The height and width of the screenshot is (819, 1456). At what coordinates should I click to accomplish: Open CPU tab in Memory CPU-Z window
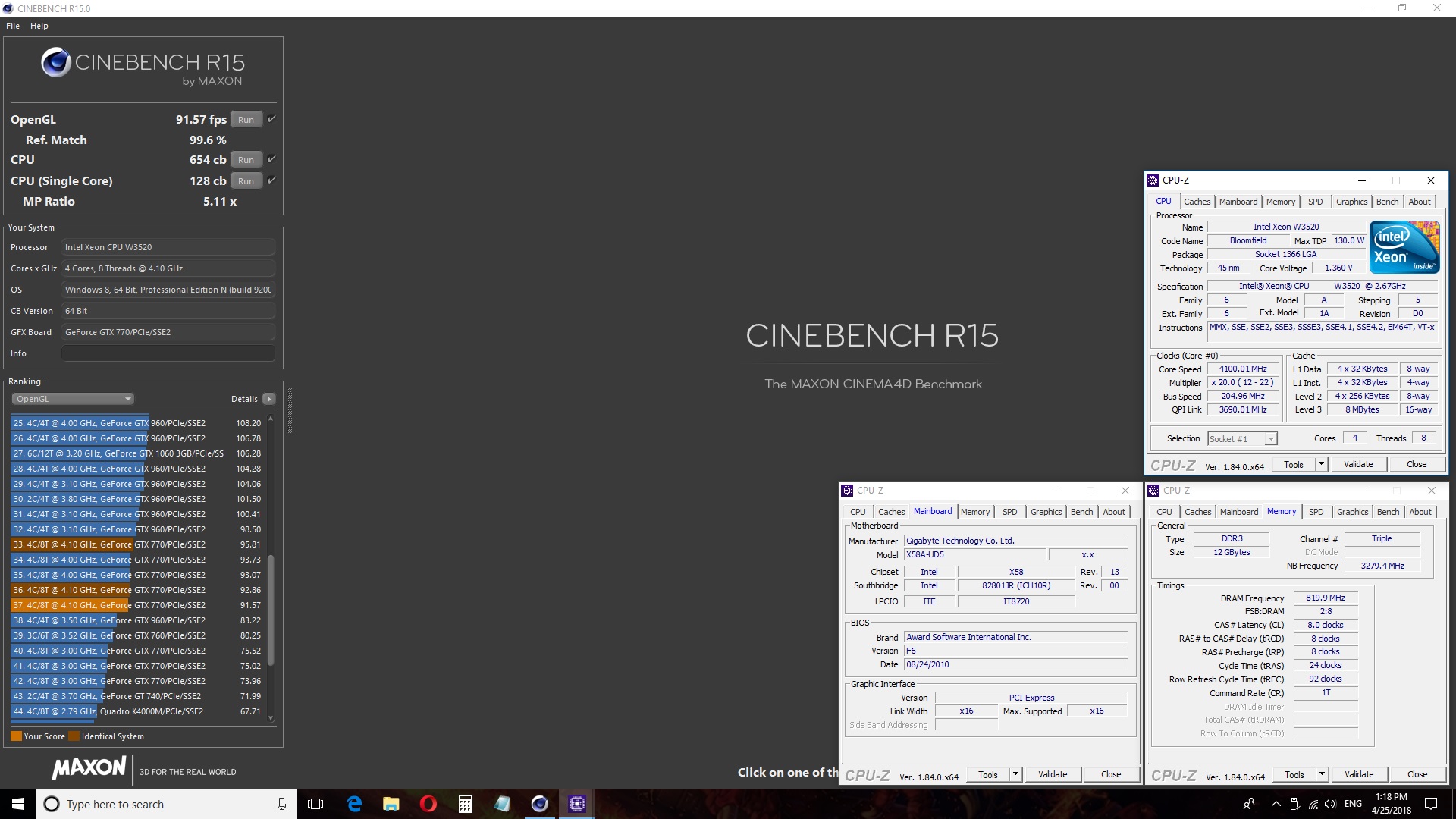1164,512
